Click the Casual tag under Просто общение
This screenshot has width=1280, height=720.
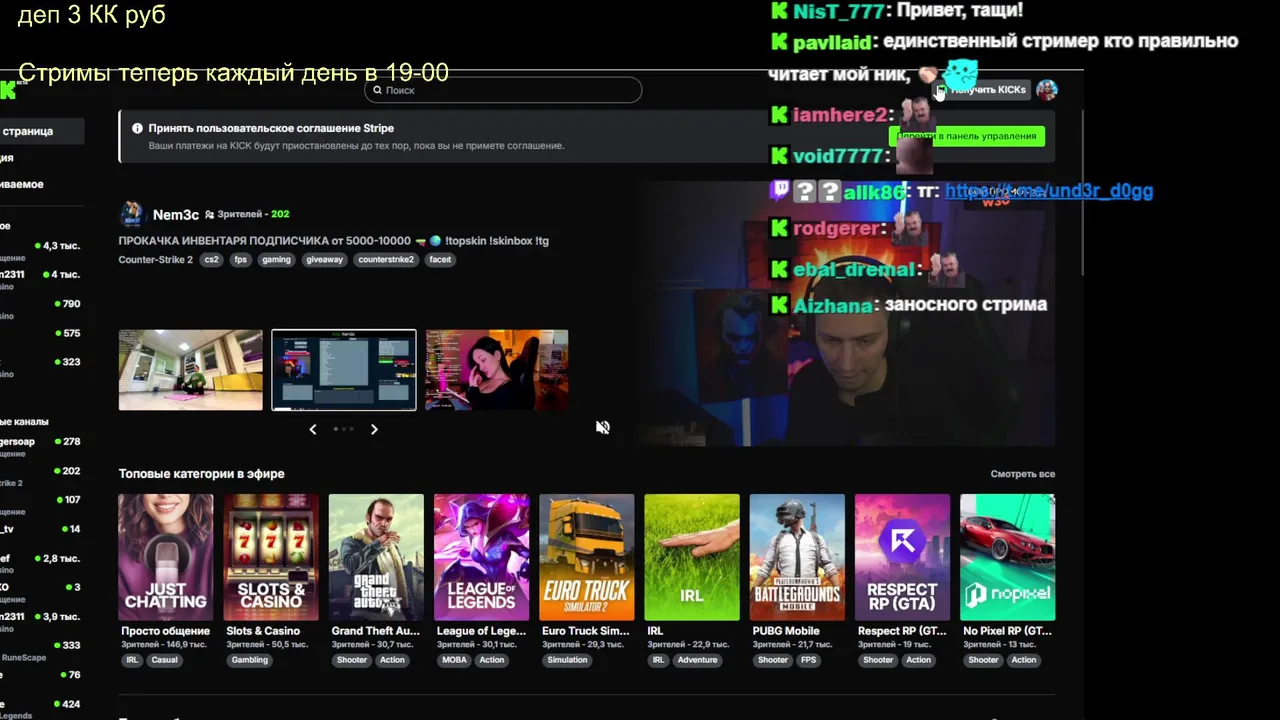[x=164, y=660]
